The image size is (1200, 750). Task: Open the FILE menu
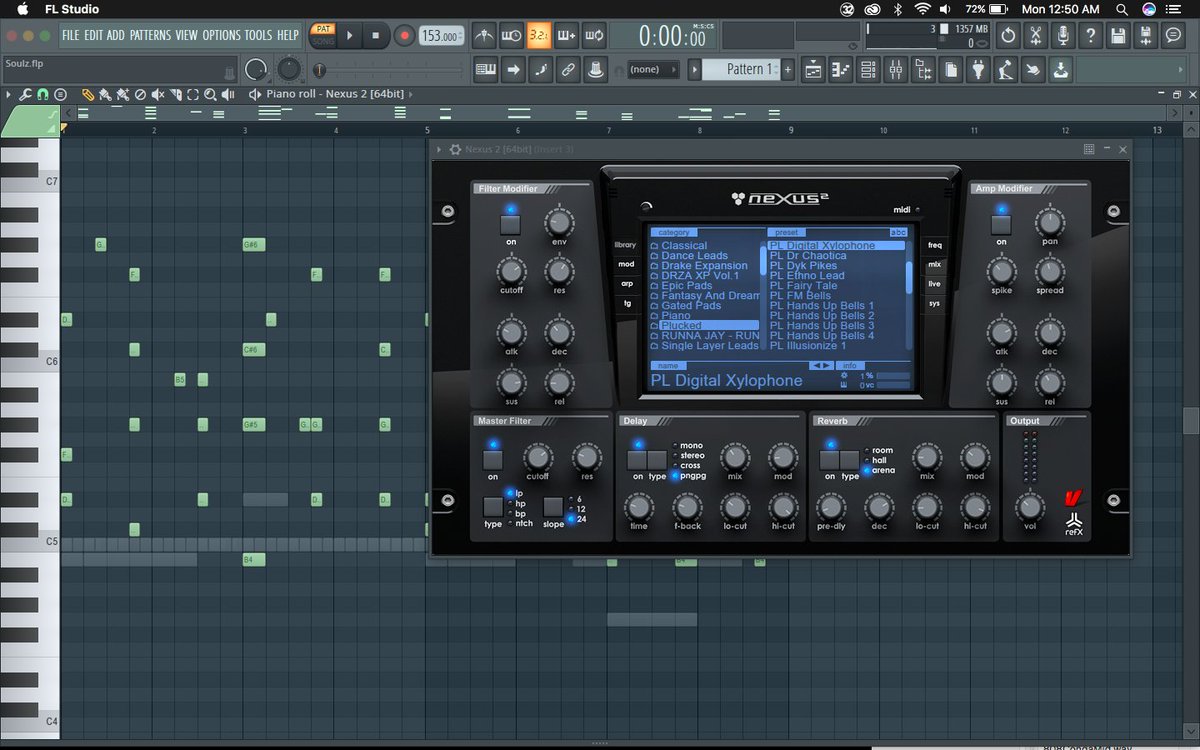[71, 35]
